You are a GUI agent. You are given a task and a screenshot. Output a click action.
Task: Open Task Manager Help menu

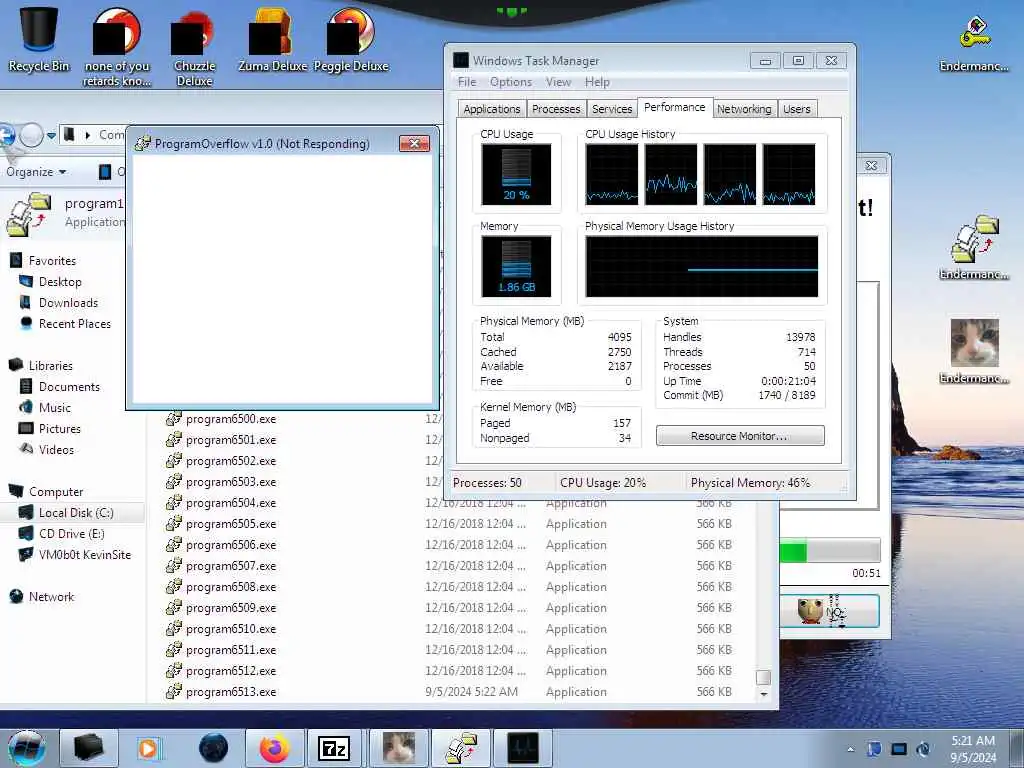pyautogui.click(x=597, y=82)
